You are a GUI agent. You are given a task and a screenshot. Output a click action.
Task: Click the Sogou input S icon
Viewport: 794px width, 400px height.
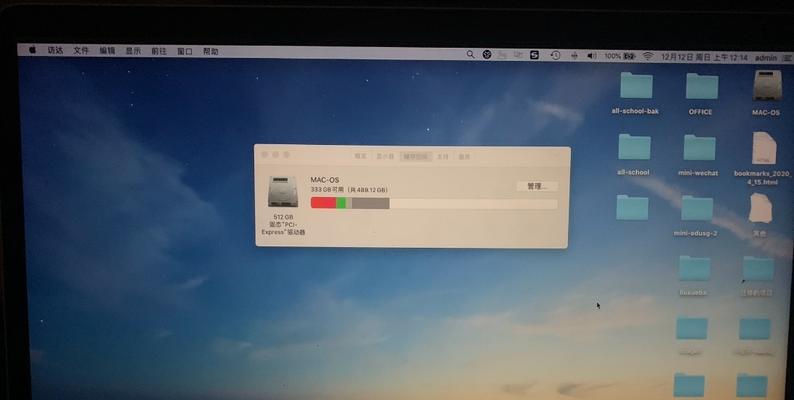tap(534, 55)
